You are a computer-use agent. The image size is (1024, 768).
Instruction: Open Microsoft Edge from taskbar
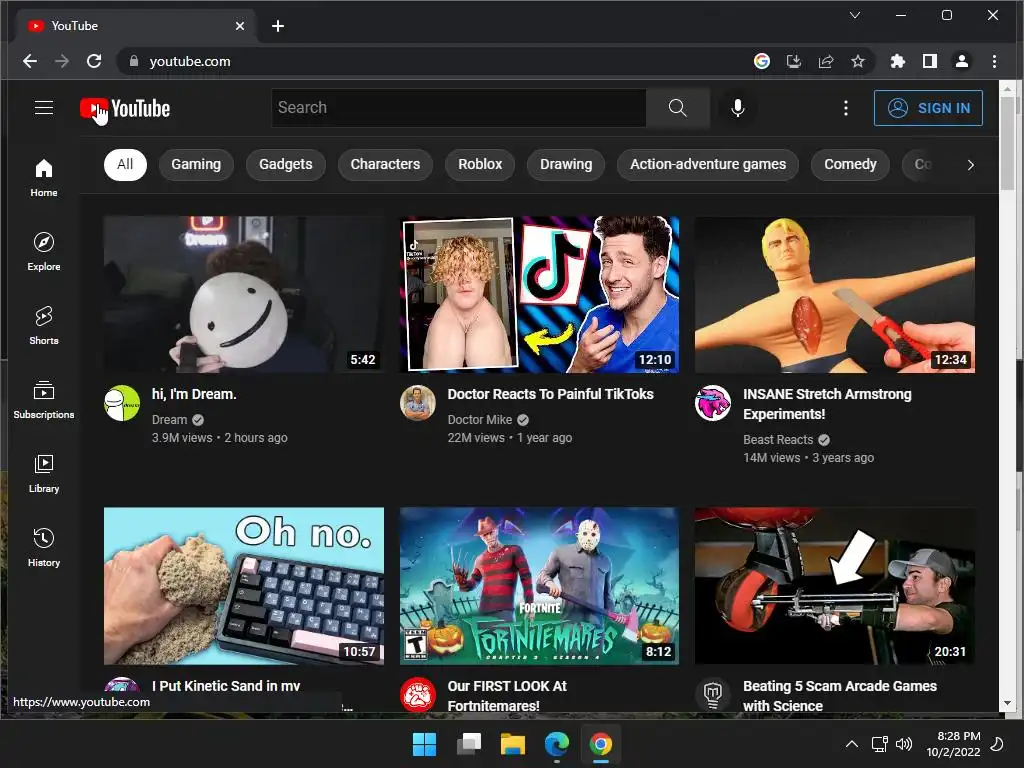pyautogui.click(x=556, y=744)
